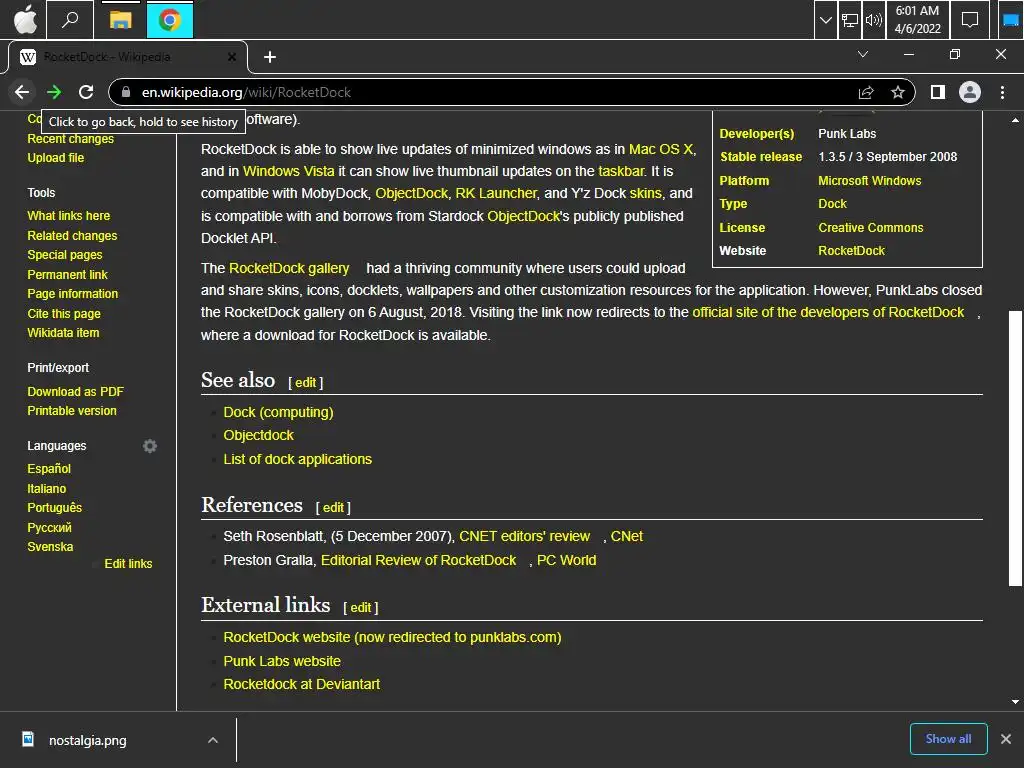Edit the See also section
The image size is (1024, 768).
pyautogui.click(x=306, y=383)
